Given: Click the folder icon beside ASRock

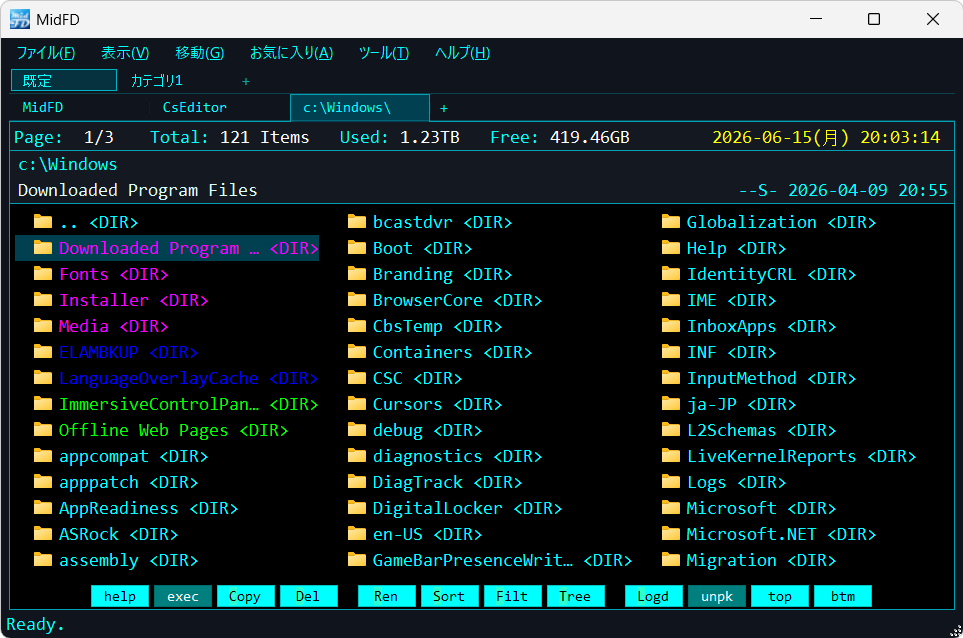Looking at the screenshot, I should point(43,534).
